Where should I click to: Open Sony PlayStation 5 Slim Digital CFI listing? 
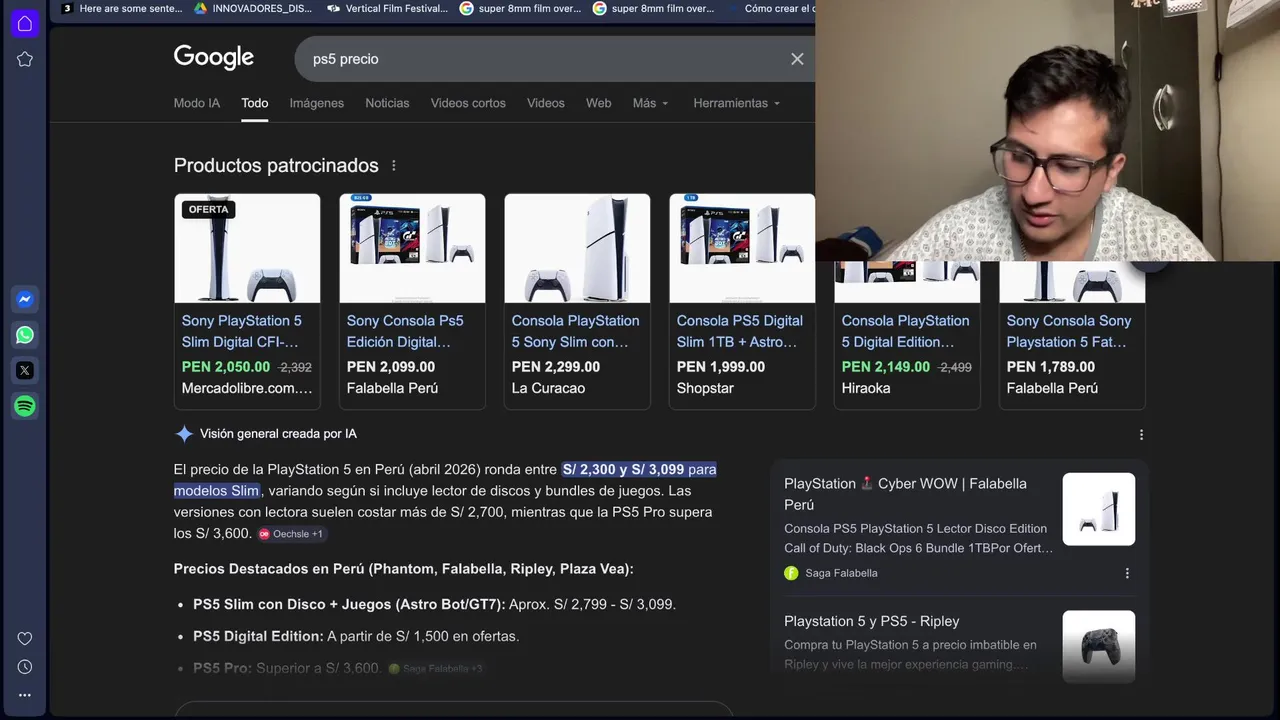(242, 331)
